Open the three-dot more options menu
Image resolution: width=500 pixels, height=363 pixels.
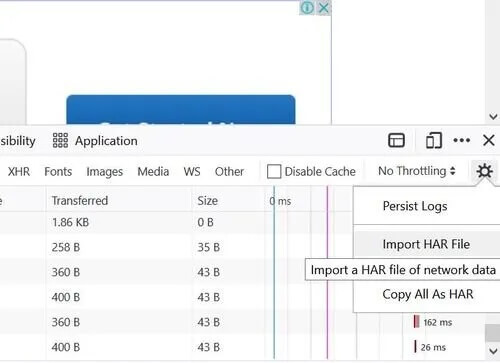(462, 140)
